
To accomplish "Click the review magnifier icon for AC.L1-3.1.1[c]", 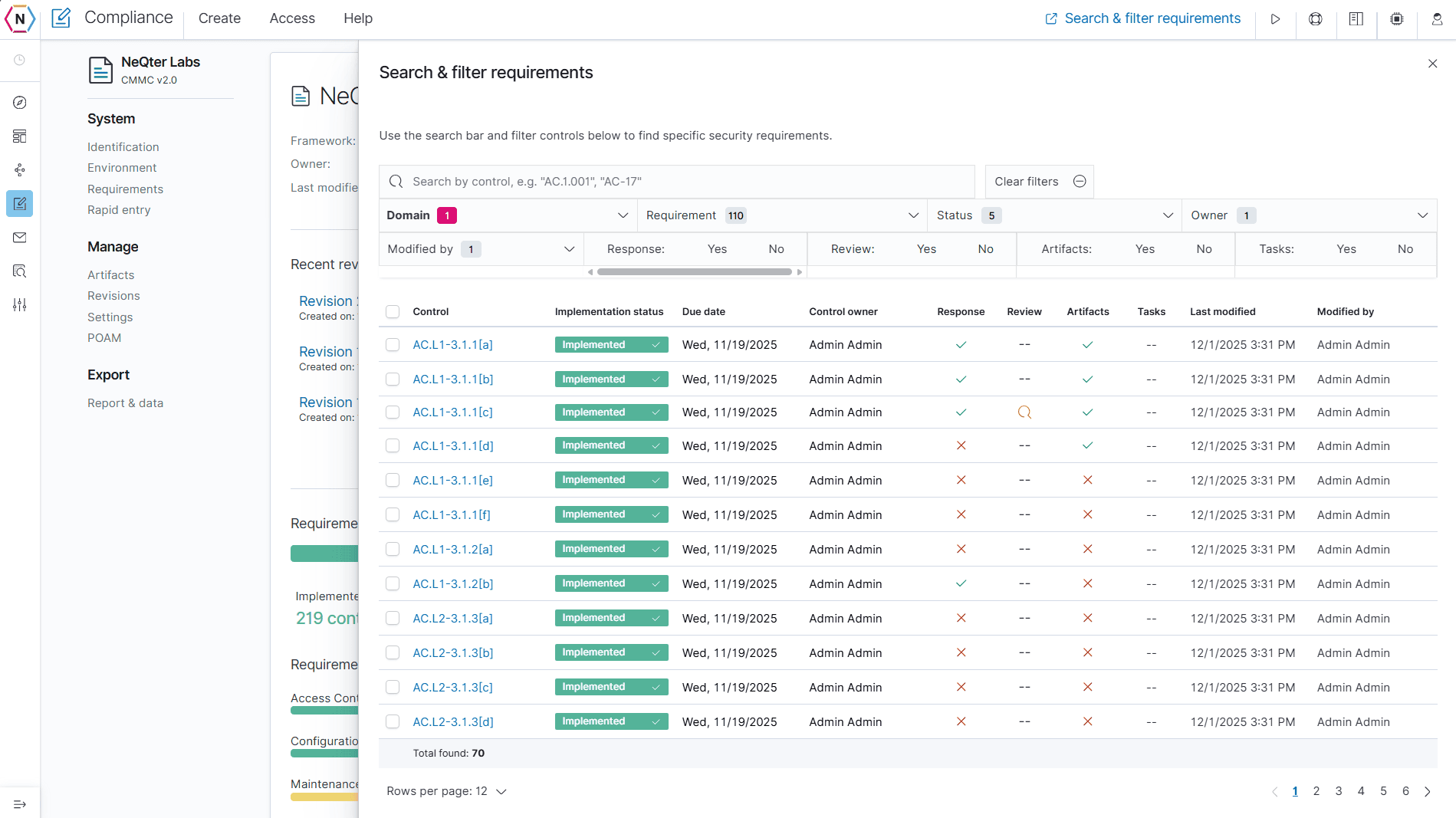I will [1024, 412].
